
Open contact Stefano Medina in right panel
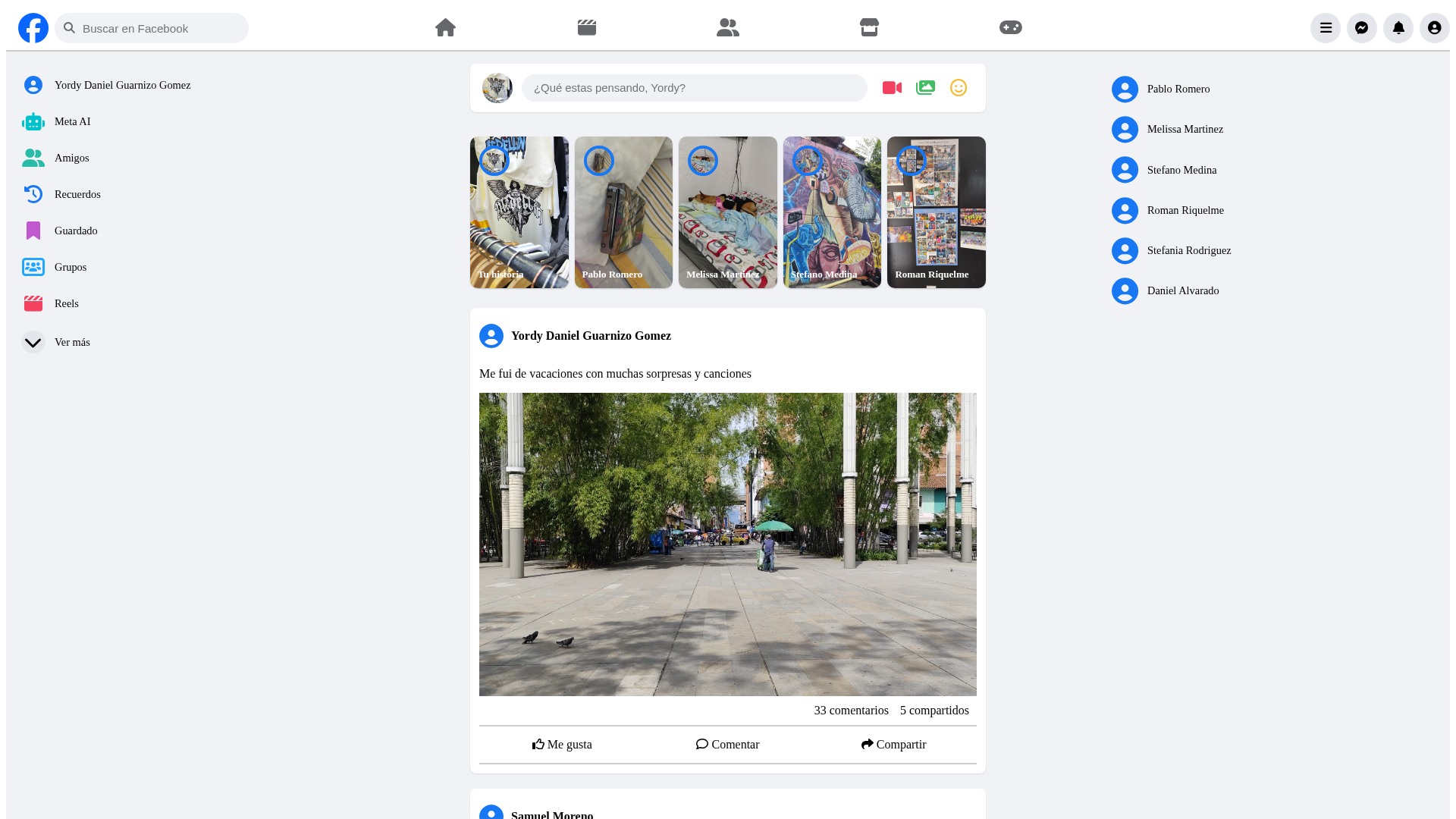click(x=1164, y=170)
